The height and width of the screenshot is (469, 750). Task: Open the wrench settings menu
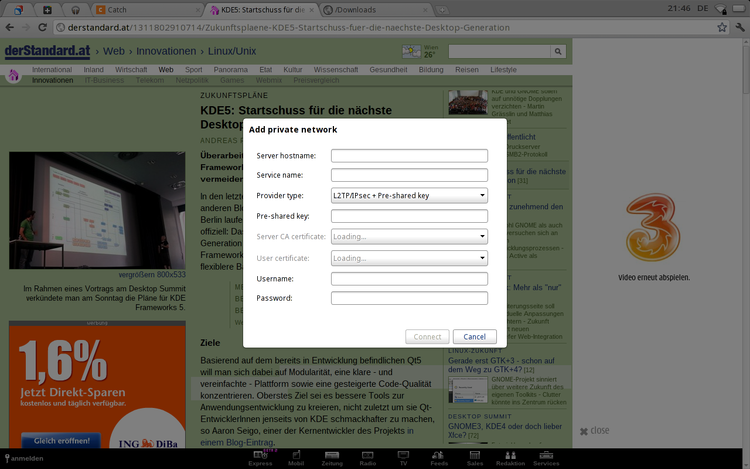tap(739, 27)
